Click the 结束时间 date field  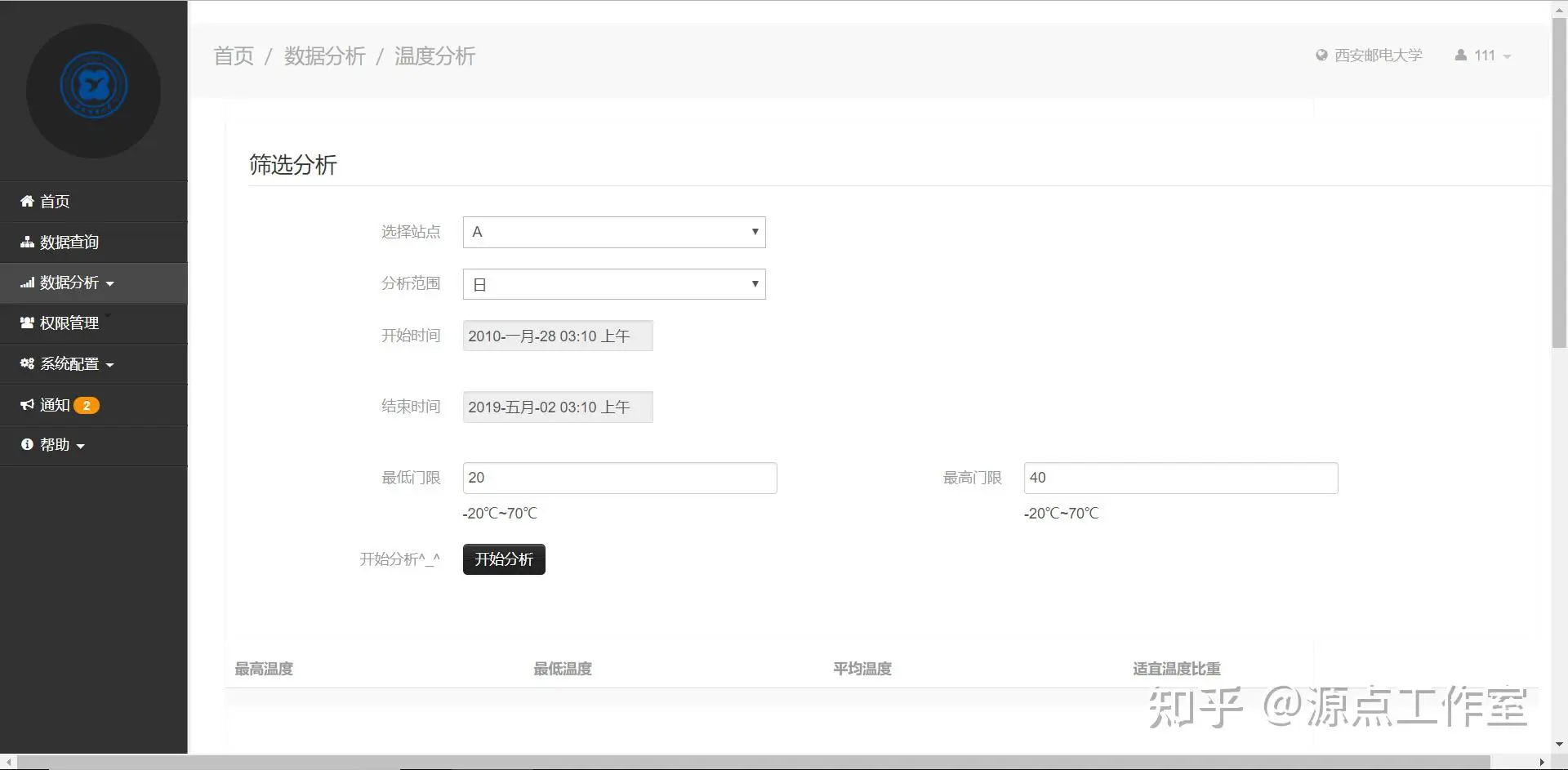[x=558, y=407]
